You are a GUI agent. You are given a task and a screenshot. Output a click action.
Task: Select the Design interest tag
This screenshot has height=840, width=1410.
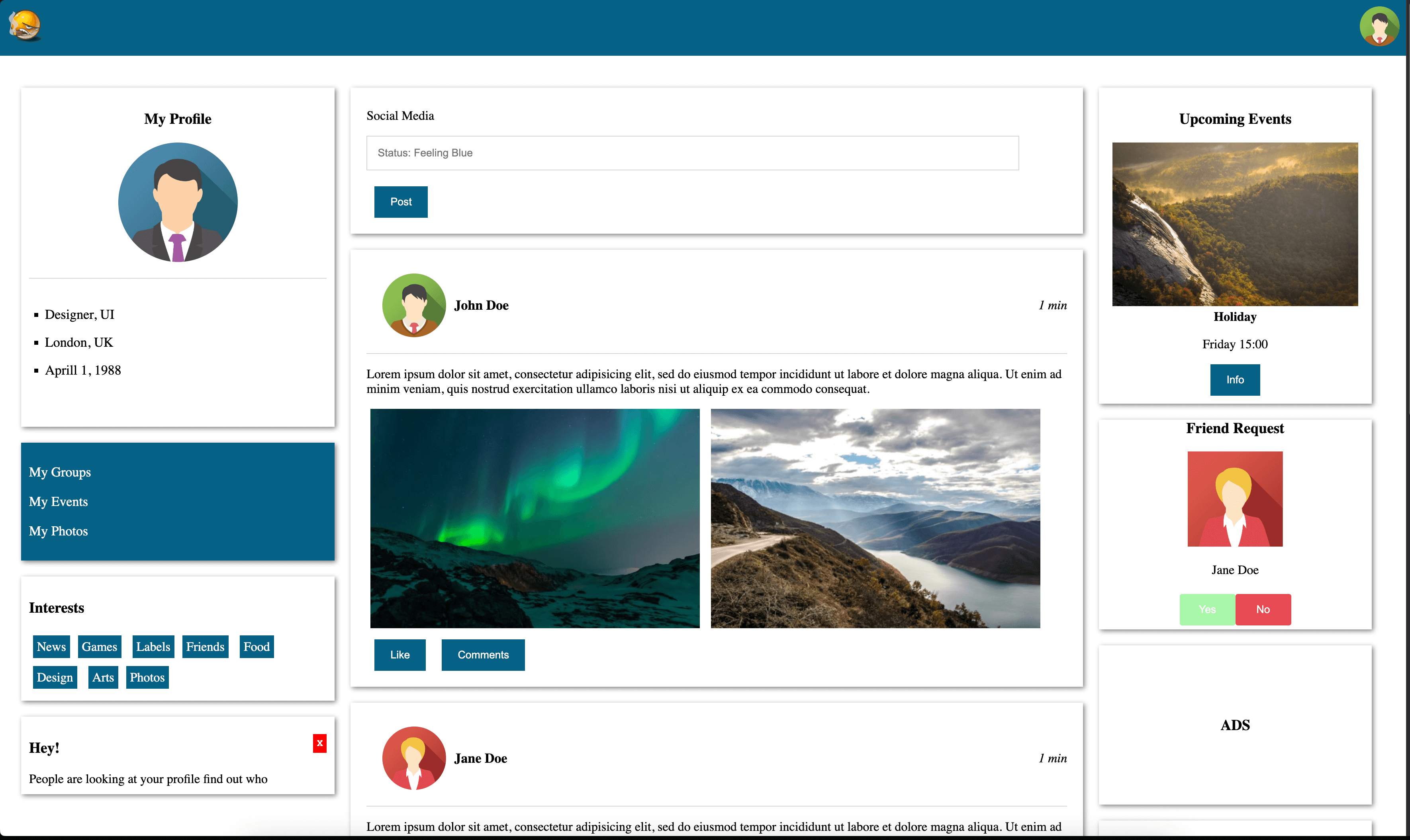[x=55, y=677]
